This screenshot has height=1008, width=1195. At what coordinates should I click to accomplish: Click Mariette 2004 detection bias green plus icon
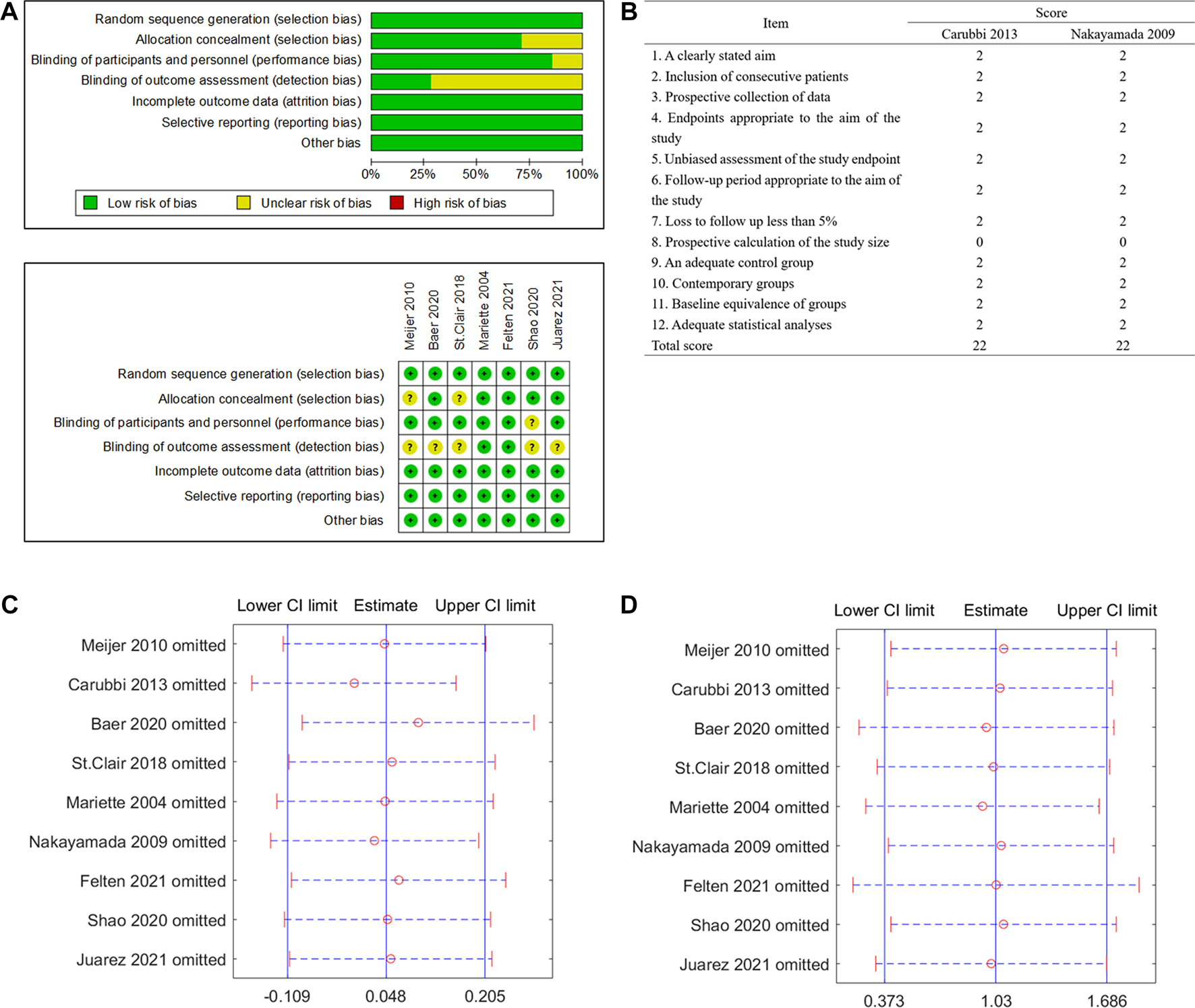[x=484, y=447]
